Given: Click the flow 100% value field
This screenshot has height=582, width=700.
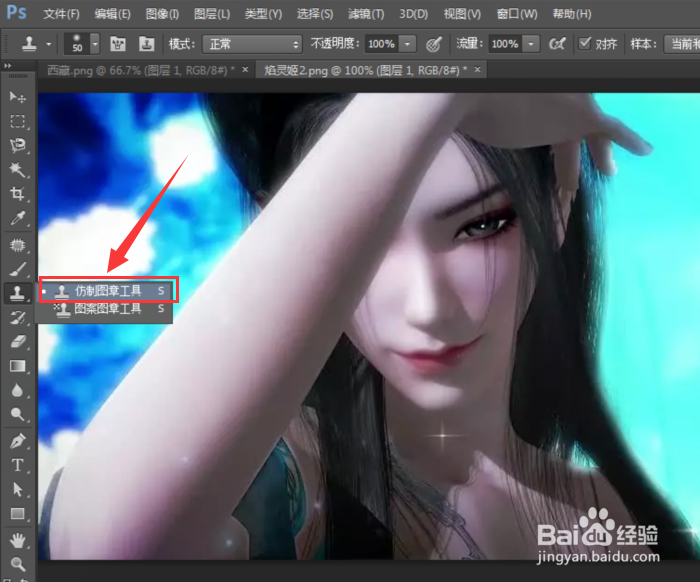Looking at the screenshot, I should [505, 44].
